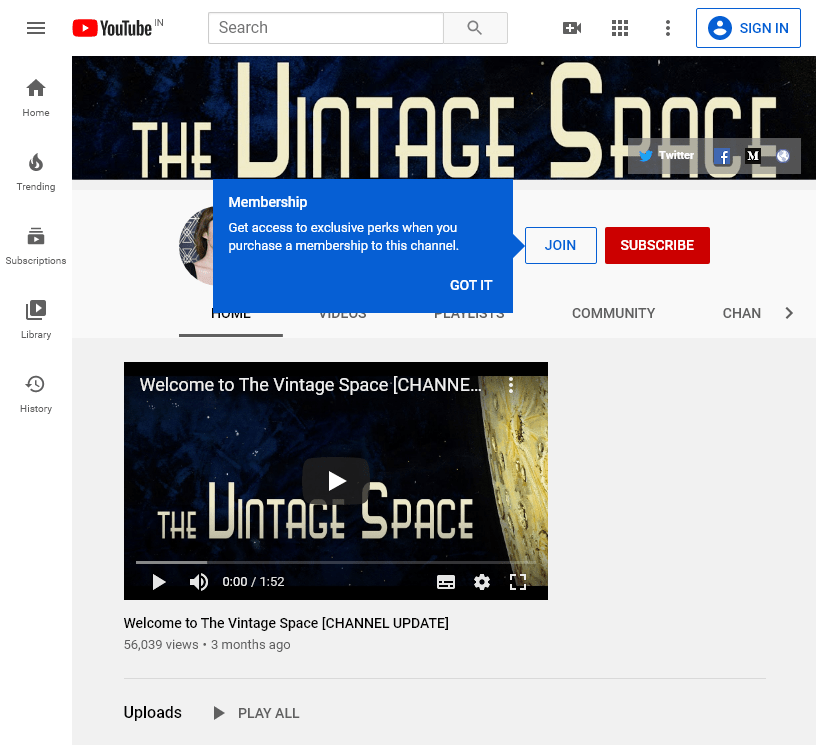Viewport: 816px width, 745px height.
Task: Click the JOIN membership button
Action: 560,246
